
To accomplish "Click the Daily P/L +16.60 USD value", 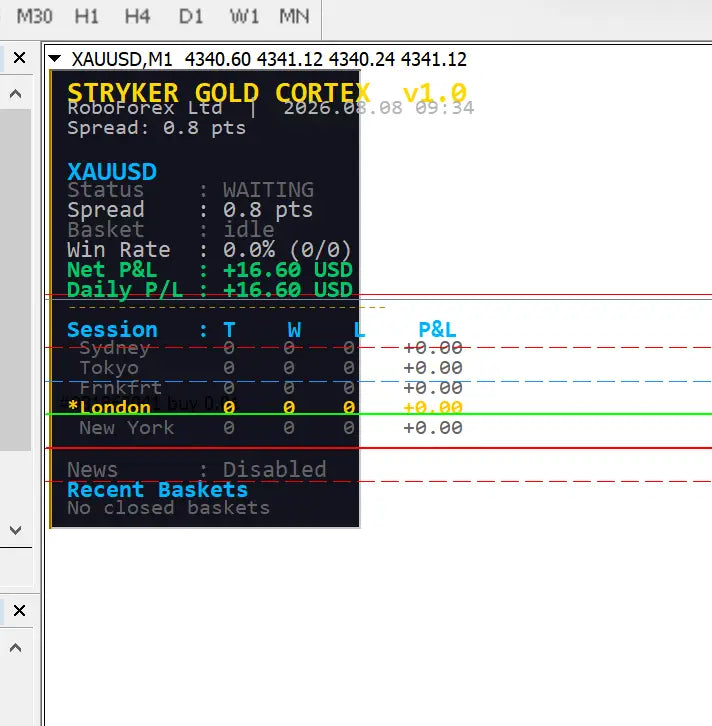I will (x=288, y=290).
